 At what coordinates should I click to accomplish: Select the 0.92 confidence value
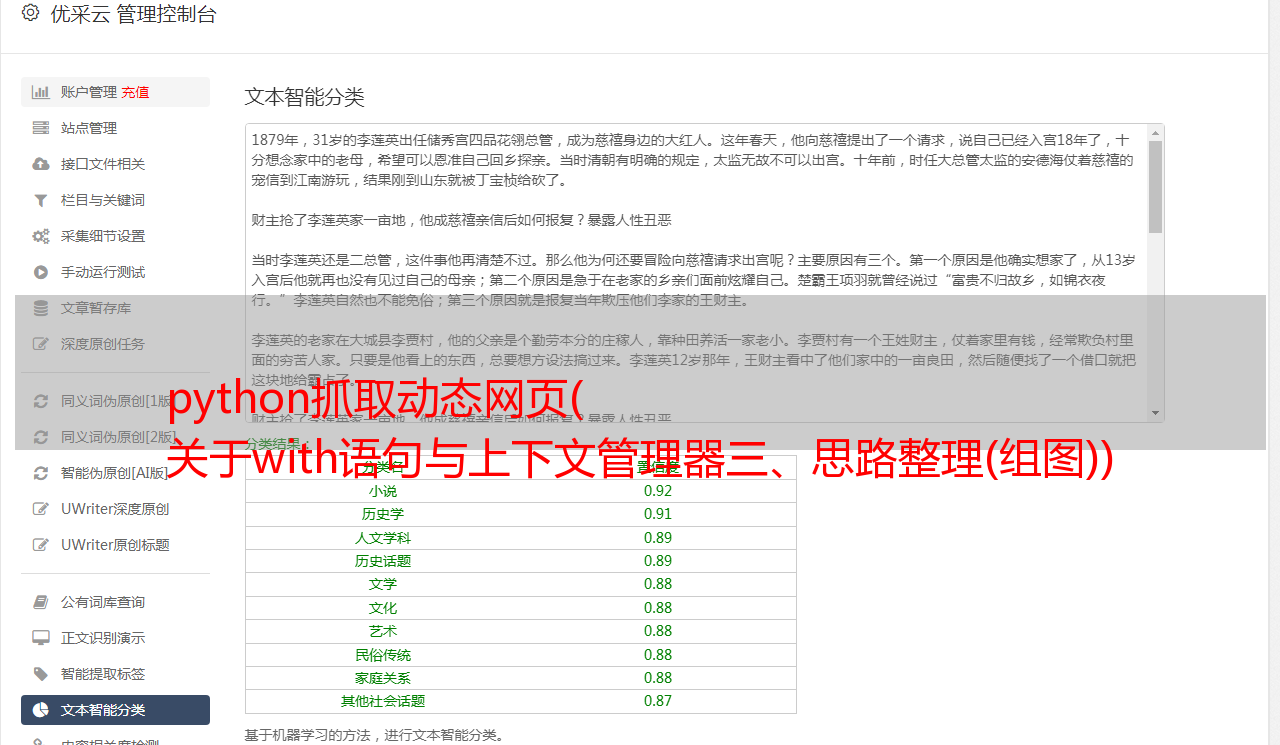click(x=658, y=491)
